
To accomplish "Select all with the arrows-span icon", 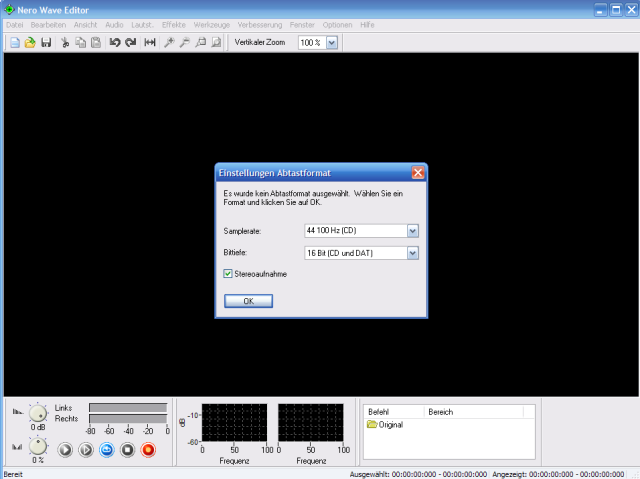I will 150,42.
